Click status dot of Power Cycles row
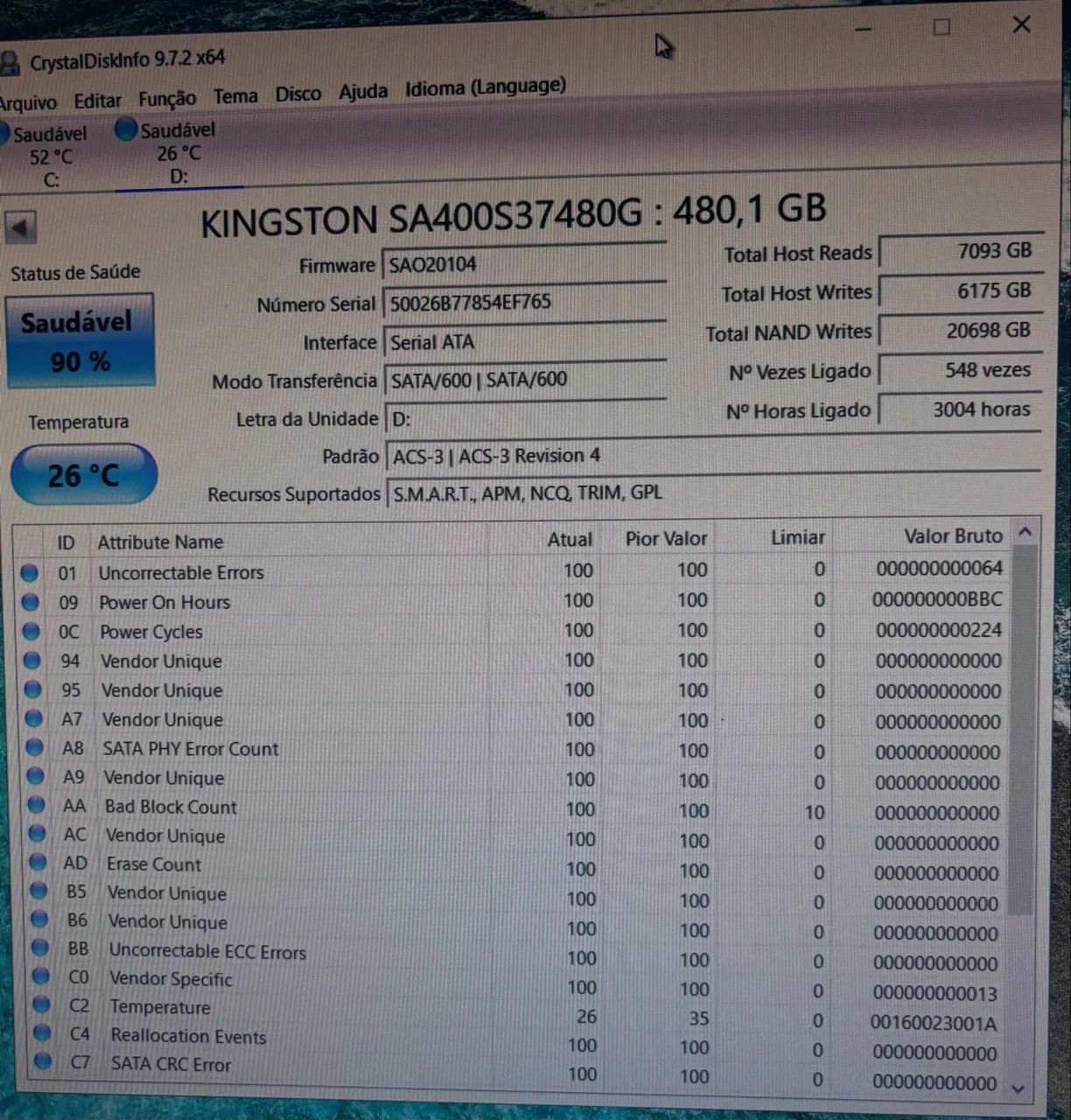 click(31, 631)
